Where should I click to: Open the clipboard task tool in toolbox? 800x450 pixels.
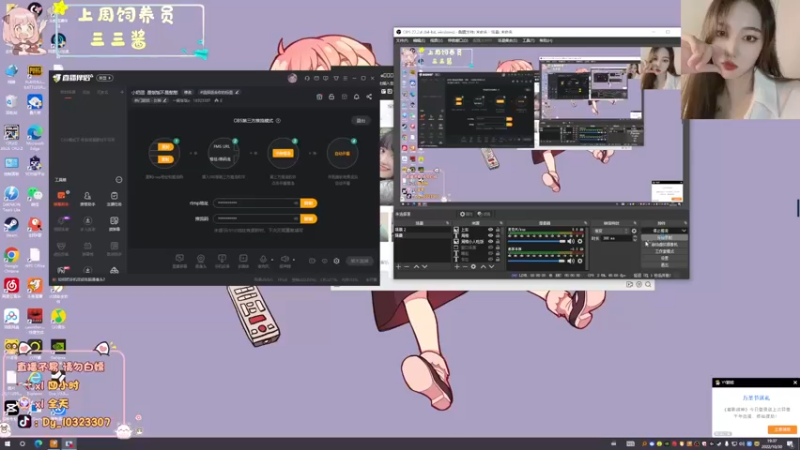pyautogui.click(x=114, y=197)
